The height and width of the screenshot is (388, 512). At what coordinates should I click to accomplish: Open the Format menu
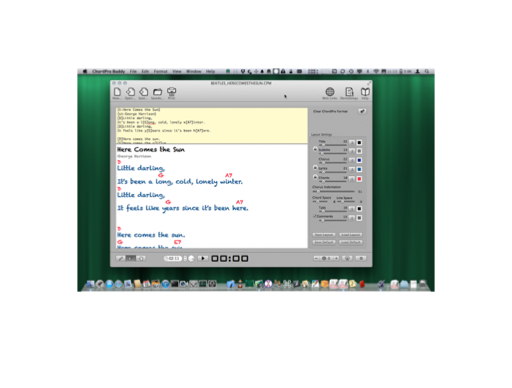point(160,71)
